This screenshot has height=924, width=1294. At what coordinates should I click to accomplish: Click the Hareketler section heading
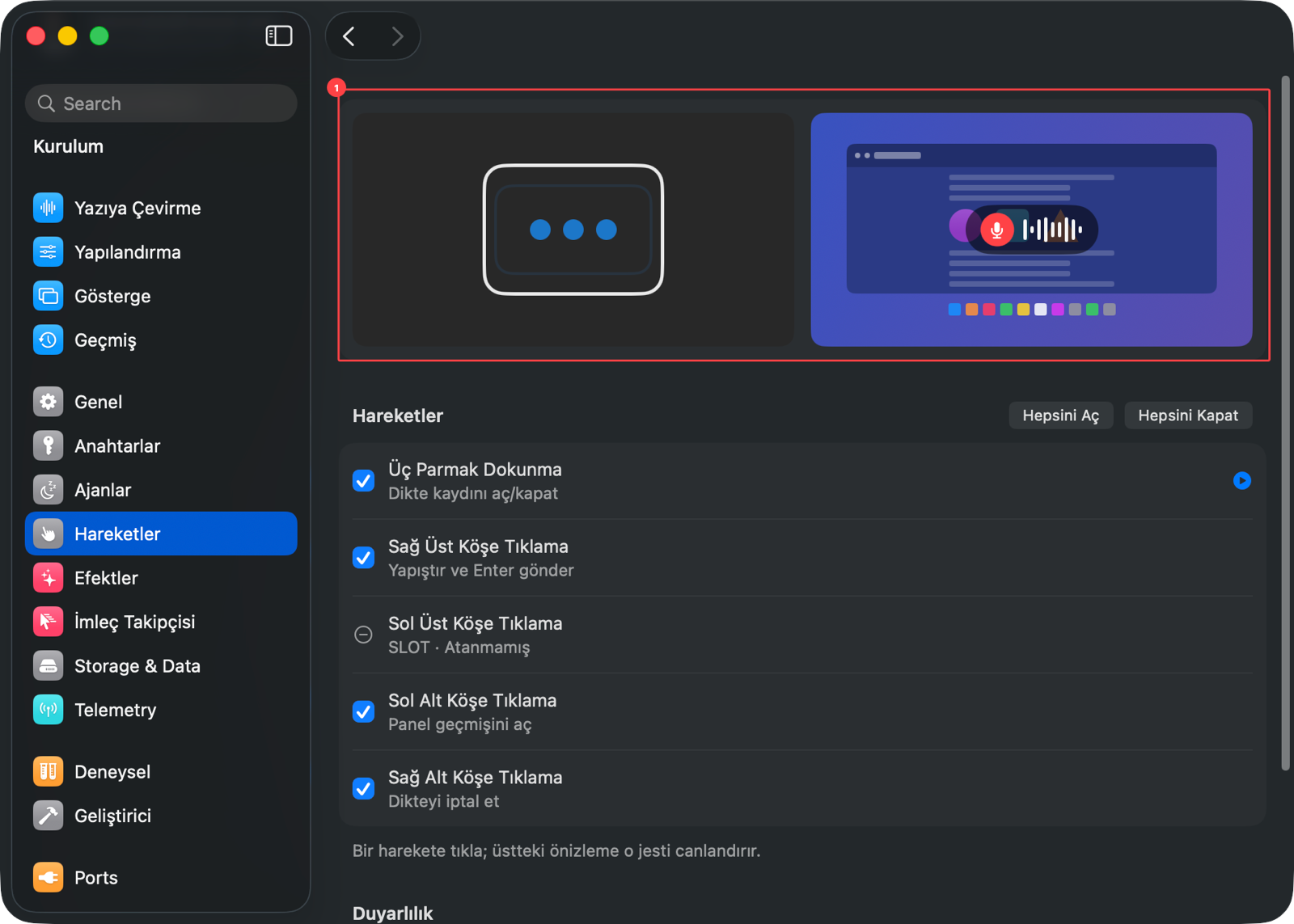(x=398, y=416)
